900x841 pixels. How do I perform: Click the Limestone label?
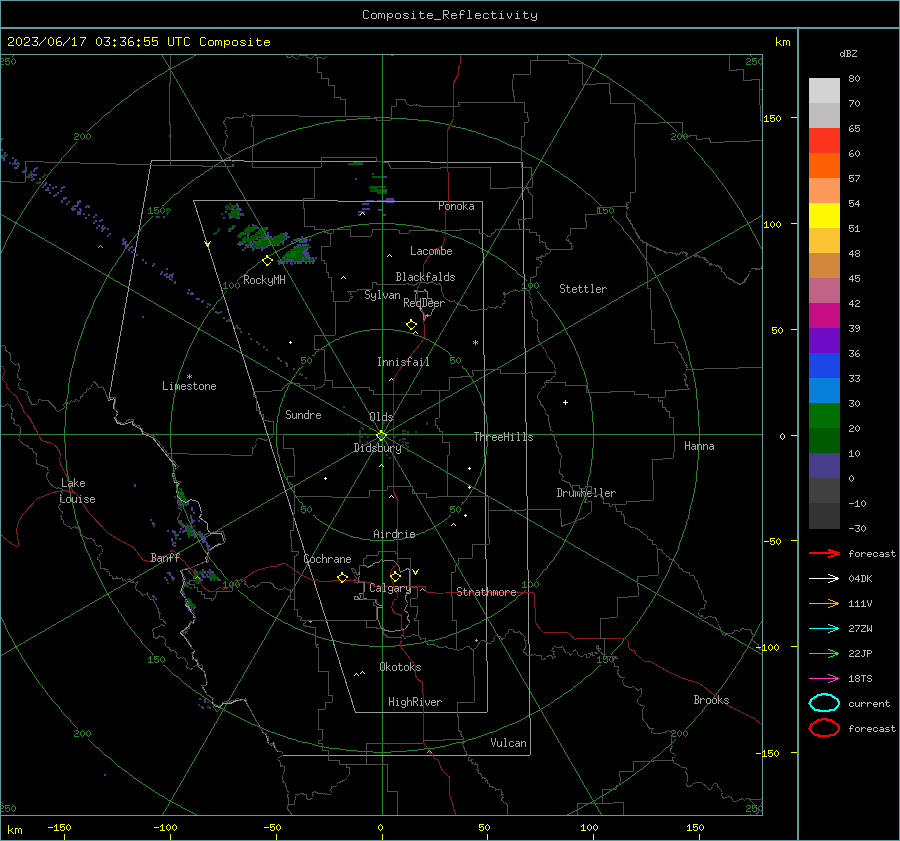click(x=189, y=386)
